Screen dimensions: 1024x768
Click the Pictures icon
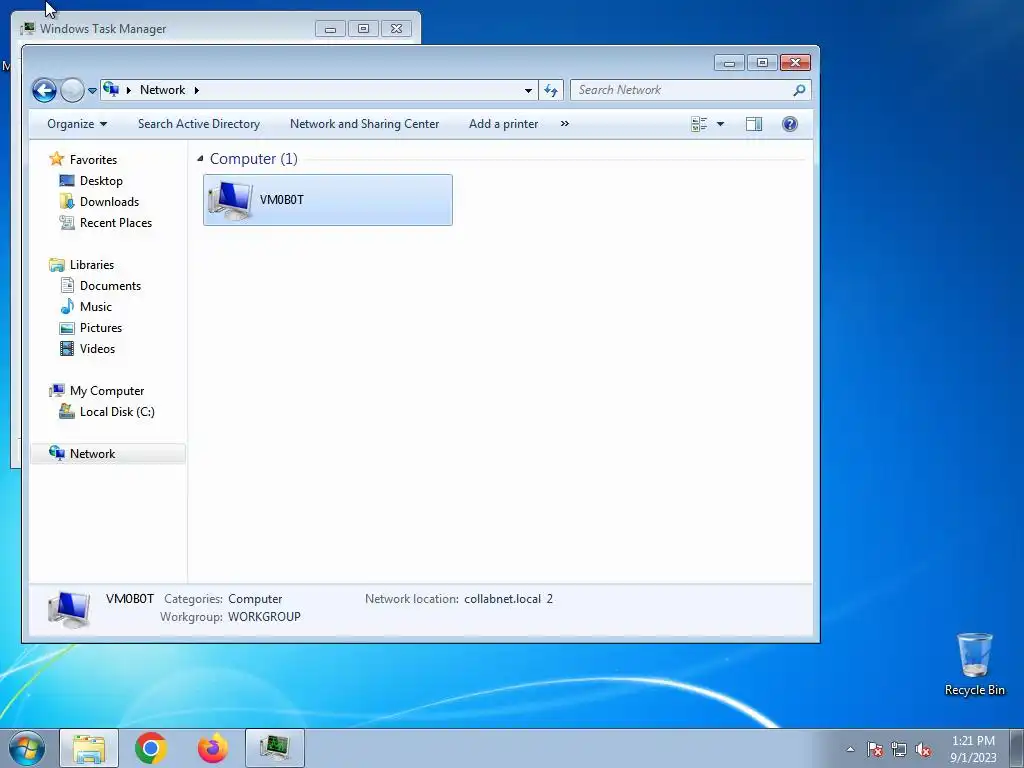(x=67, y=328)
